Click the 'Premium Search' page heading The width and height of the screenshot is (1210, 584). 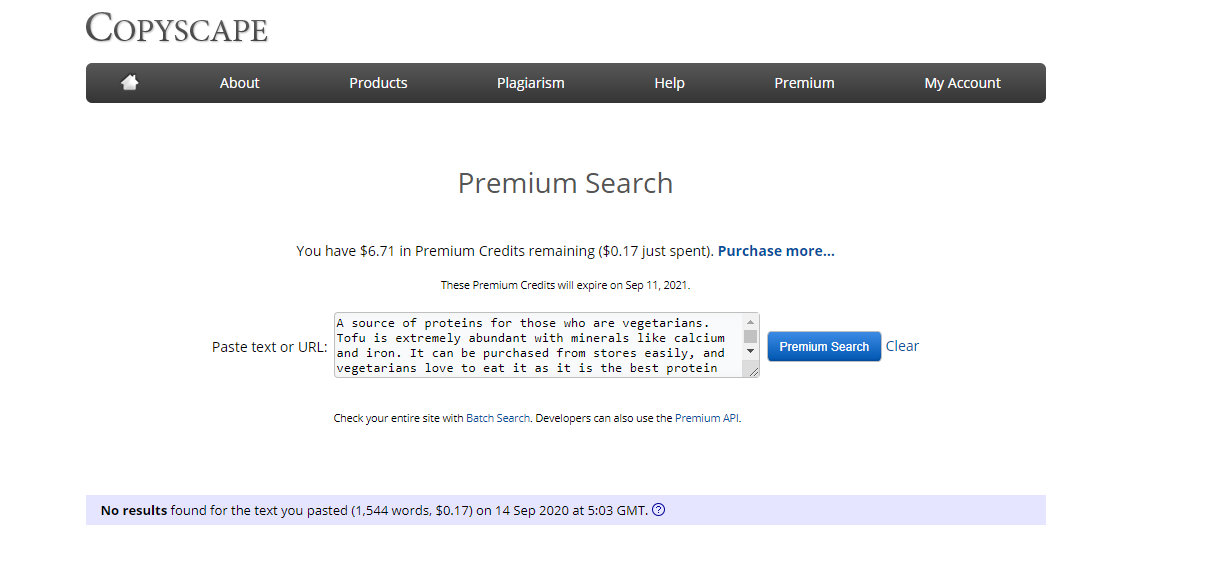(565, 184)
